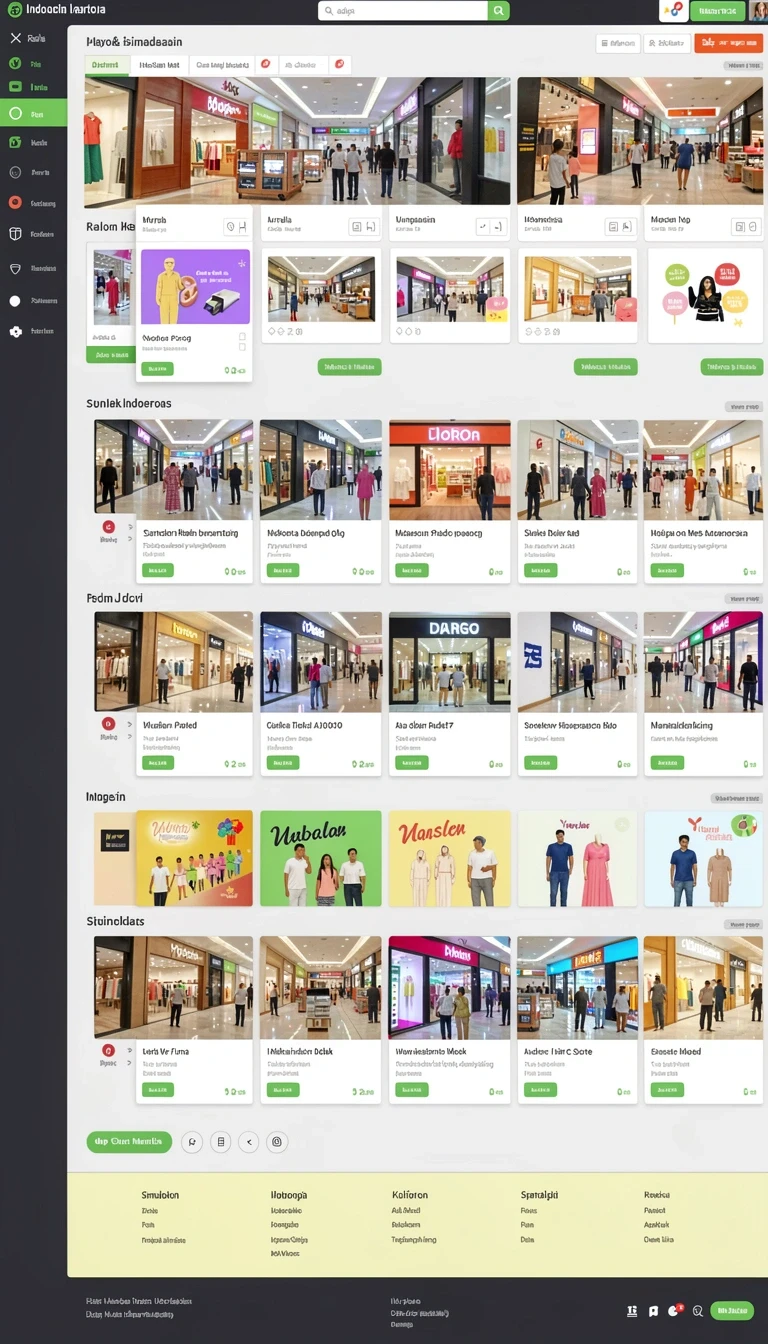This screenshot has height=1344, width=768.
Task: Click the icon pair on the Mursb card
Action: (237, 228)
